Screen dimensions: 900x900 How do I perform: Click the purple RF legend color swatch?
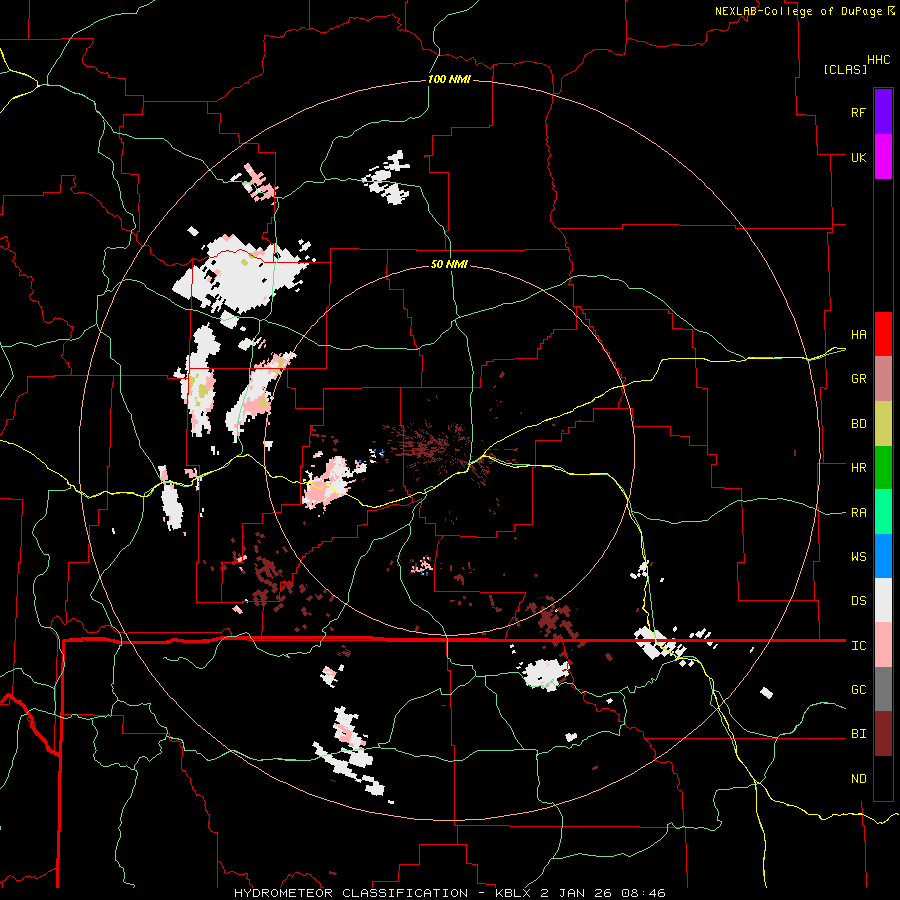click(883, 112)
